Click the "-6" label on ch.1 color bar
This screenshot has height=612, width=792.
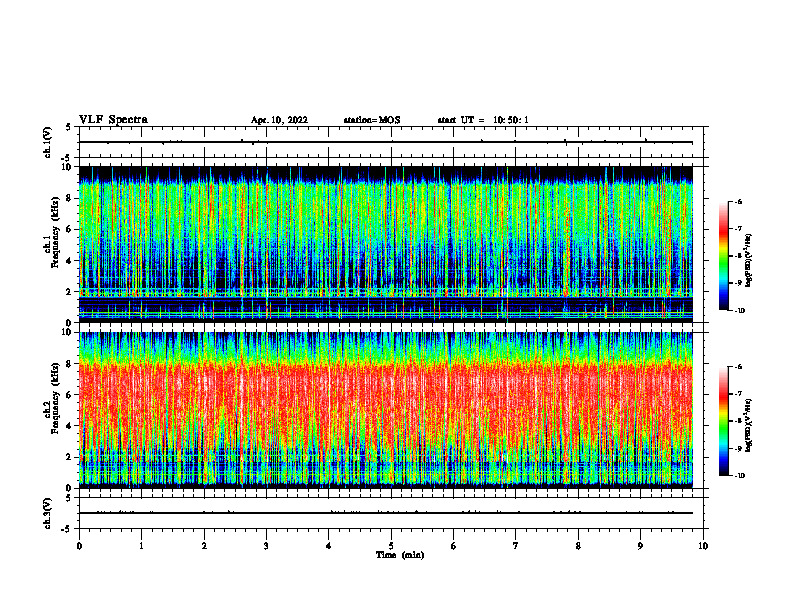[738, 201]
